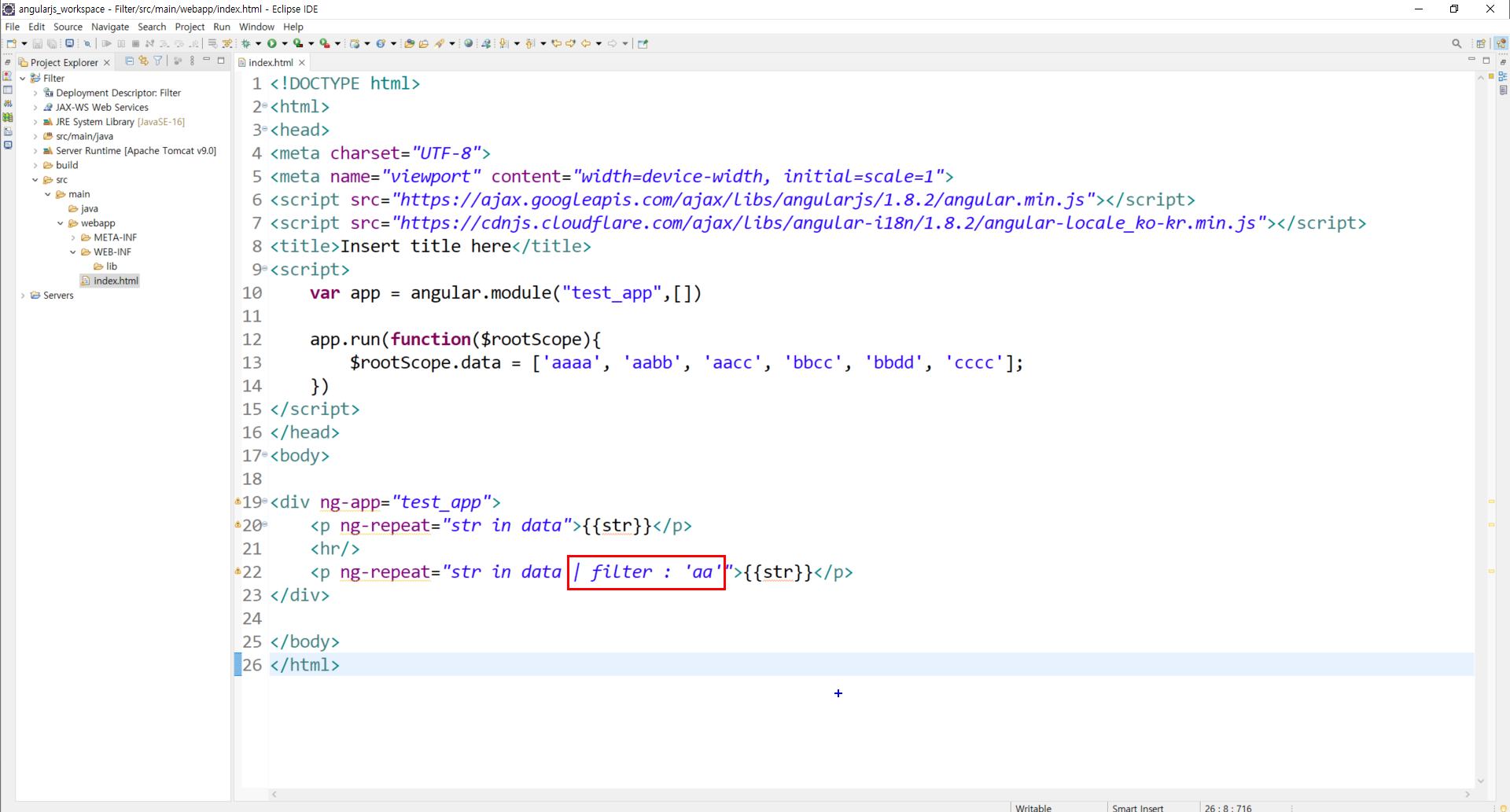Click the Last Edit Location icon
Image resolution: width=1510 pixels, height=812 pixels.
pyautogui.click(x=557, y=44)
